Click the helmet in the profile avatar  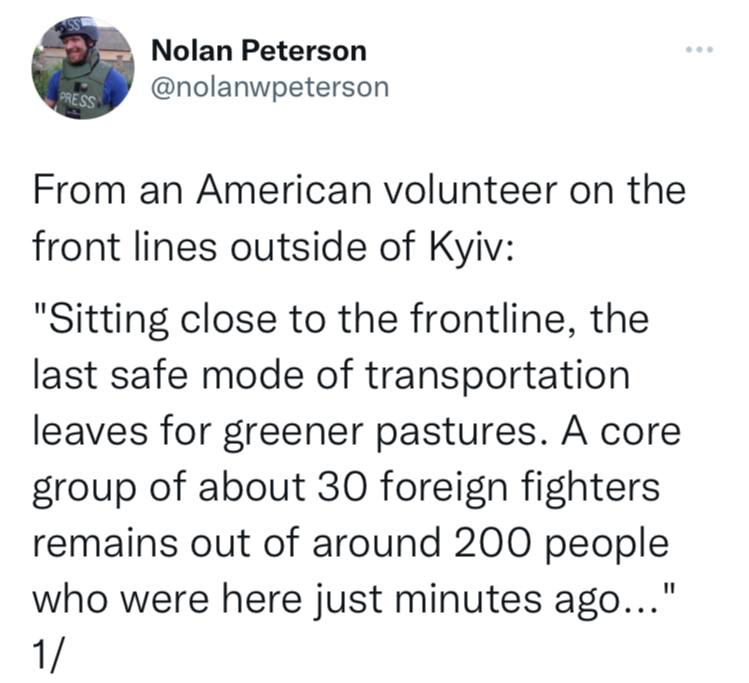[78, 30]
